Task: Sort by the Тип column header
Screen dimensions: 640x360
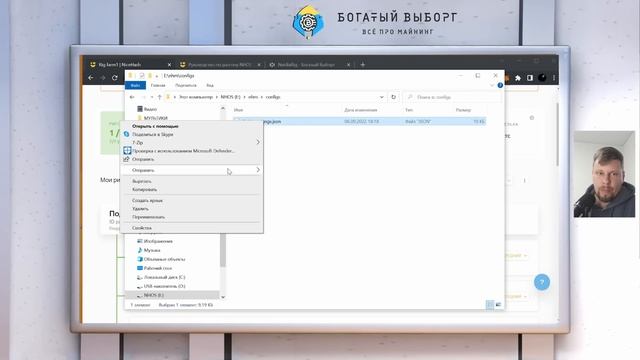Action: pyautogui.click(x=409, y=110)
